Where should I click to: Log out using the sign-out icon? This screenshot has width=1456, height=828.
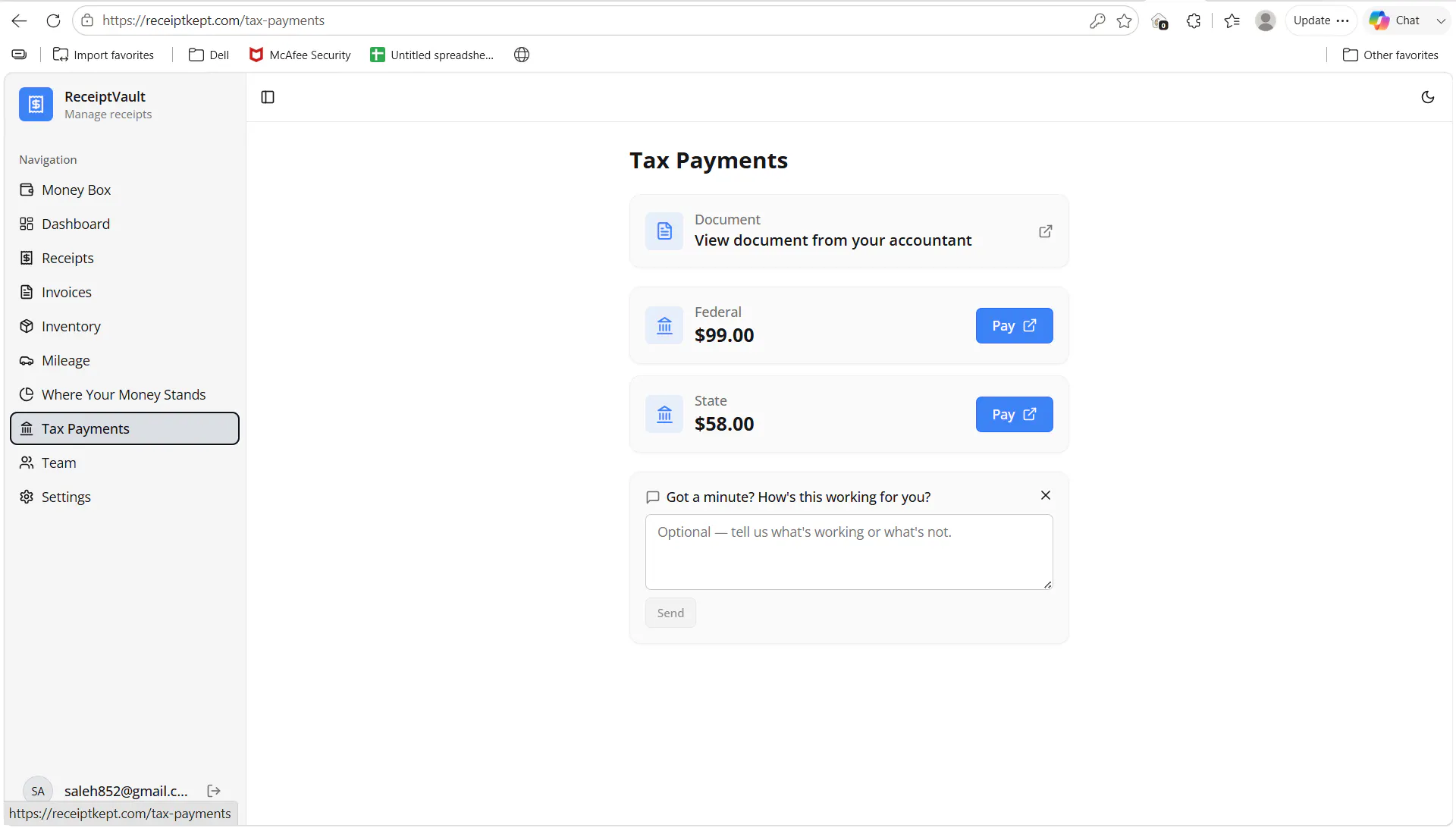pos(214,791)
